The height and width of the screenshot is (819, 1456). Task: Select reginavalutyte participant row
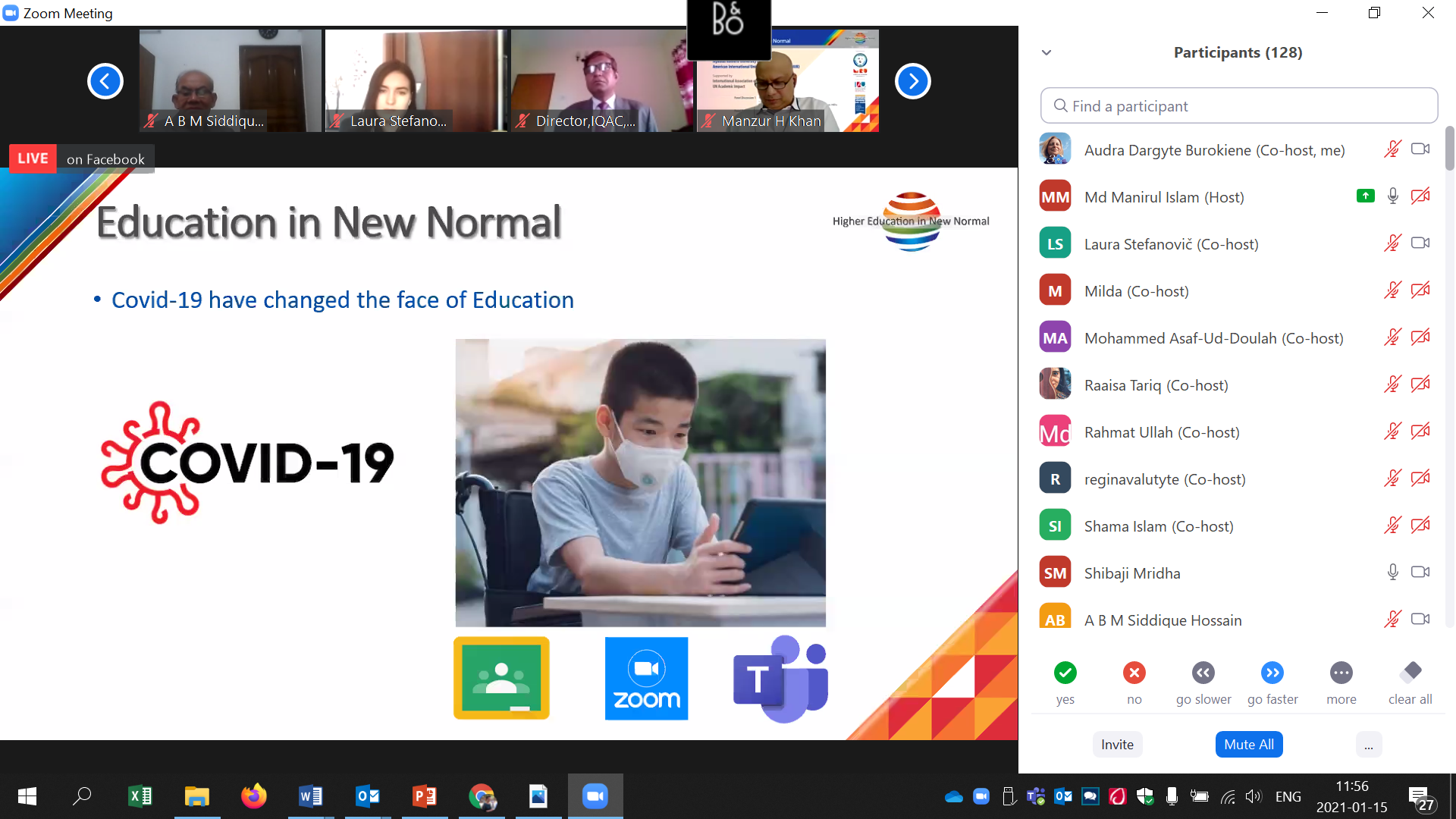1236,479
